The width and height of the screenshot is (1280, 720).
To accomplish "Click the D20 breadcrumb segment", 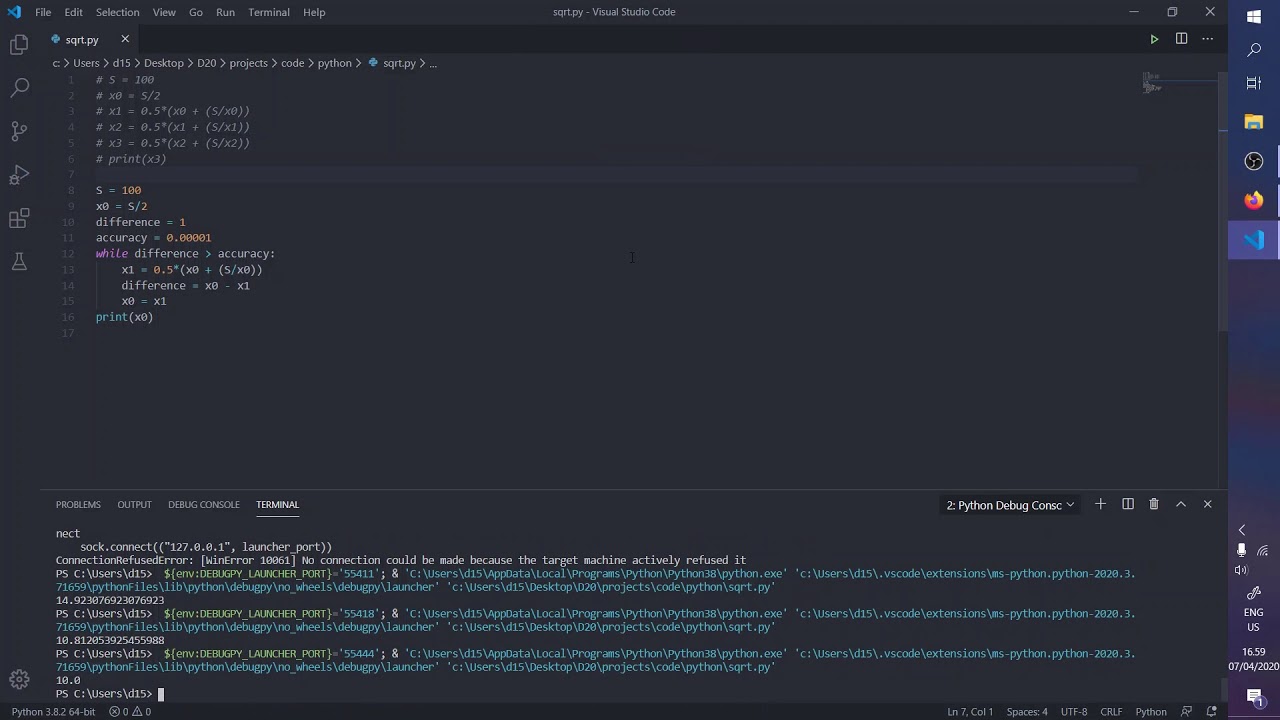I will pos(206,63).
